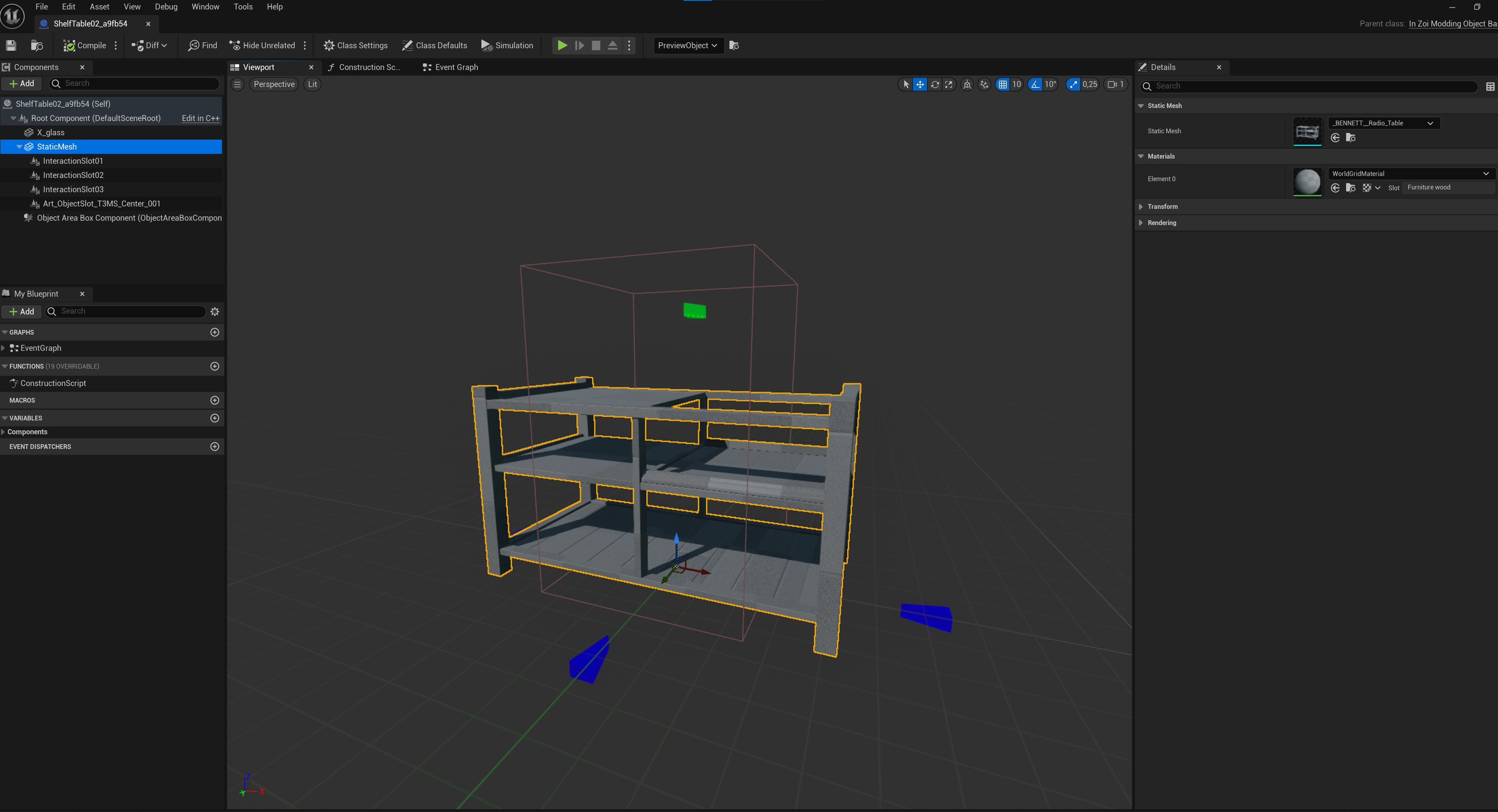Open the Asset menu

click(99, 6)
